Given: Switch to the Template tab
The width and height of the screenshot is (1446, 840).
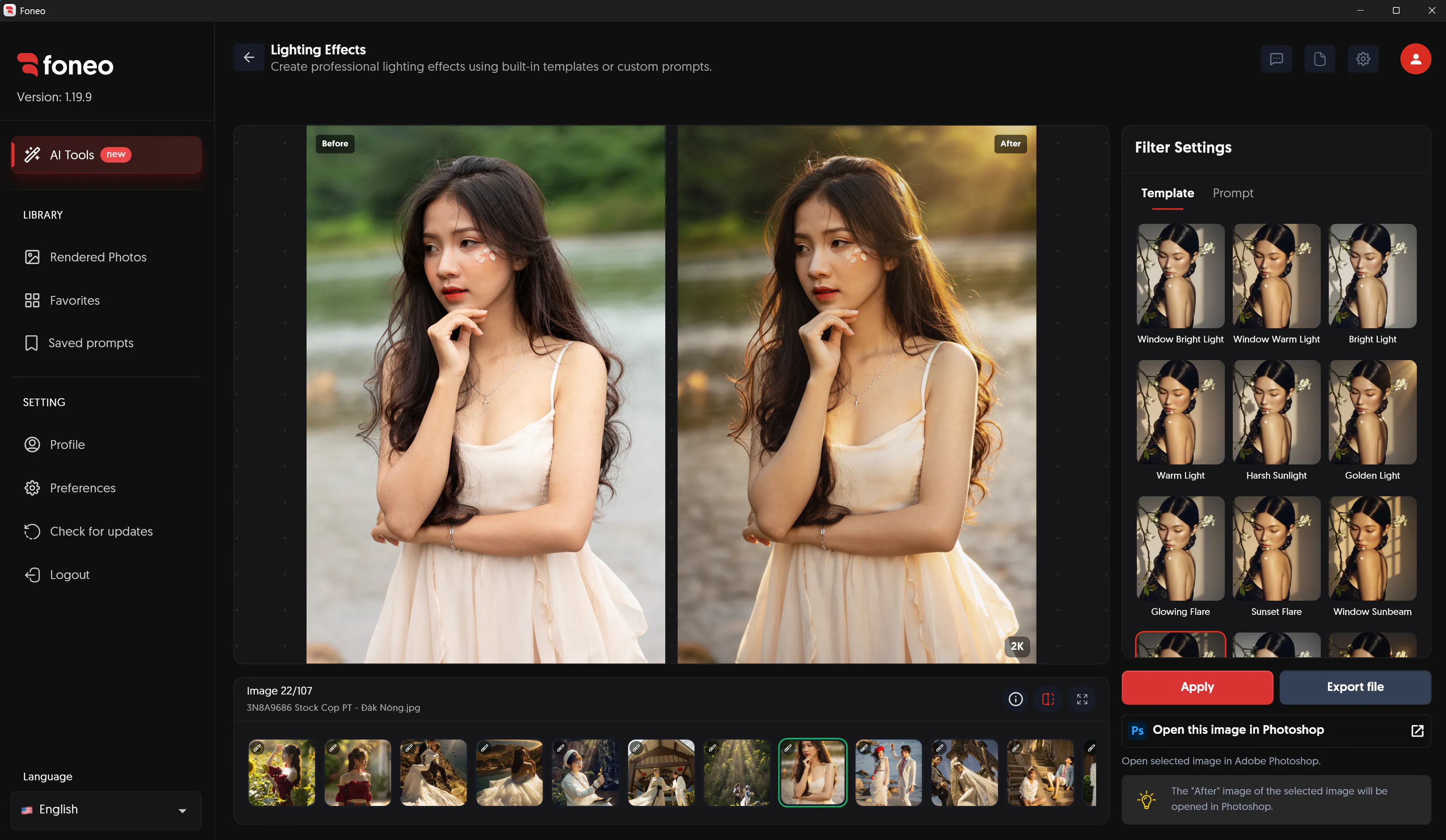Looking at the screenshot, I should (1167, 193).
